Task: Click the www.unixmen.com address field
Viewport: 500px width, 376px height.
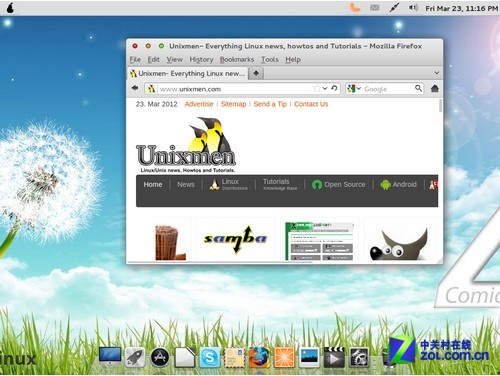Action: (x=233, y=89)
